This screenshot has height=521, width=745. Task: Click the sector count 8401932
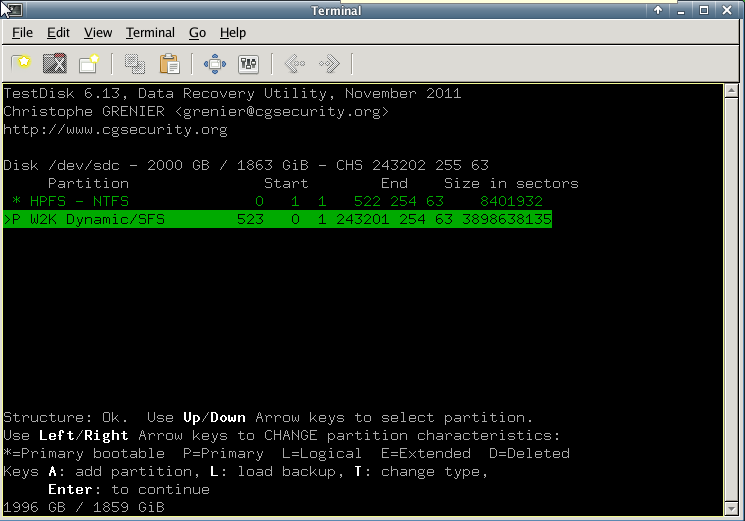511,201
